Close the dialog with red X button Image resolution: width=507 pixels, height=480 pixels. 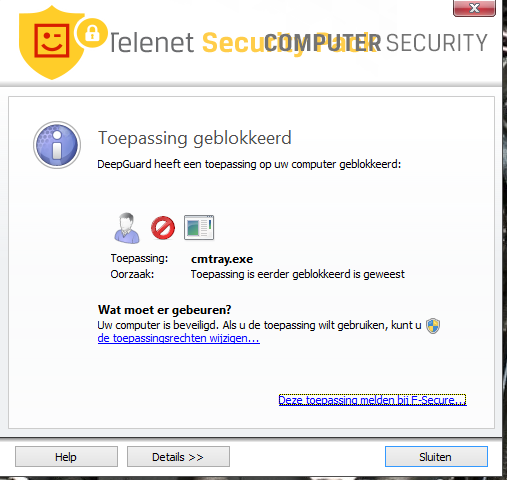click(474, 8)
